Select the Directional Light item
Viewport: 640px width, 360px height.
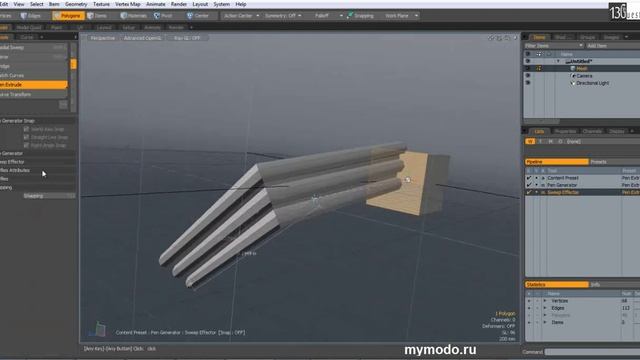(592, 83)
